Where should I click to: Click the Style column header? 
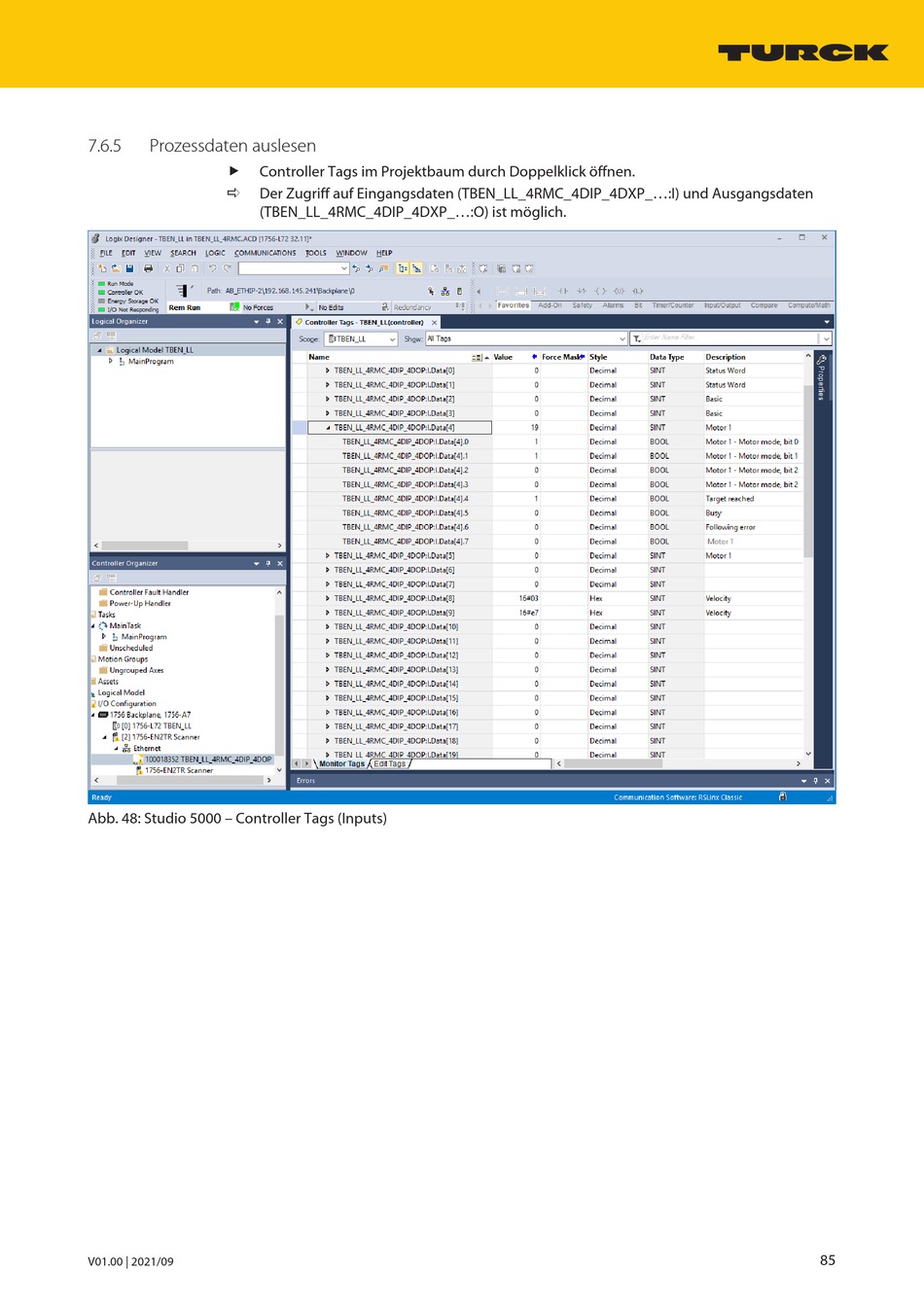pyautogui.click(x=598, y=358)
